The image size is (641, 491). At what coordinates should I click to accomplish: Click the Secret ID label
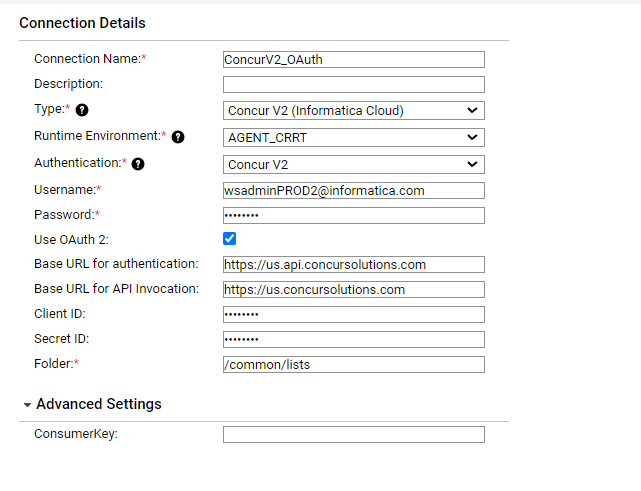point(61,339)
